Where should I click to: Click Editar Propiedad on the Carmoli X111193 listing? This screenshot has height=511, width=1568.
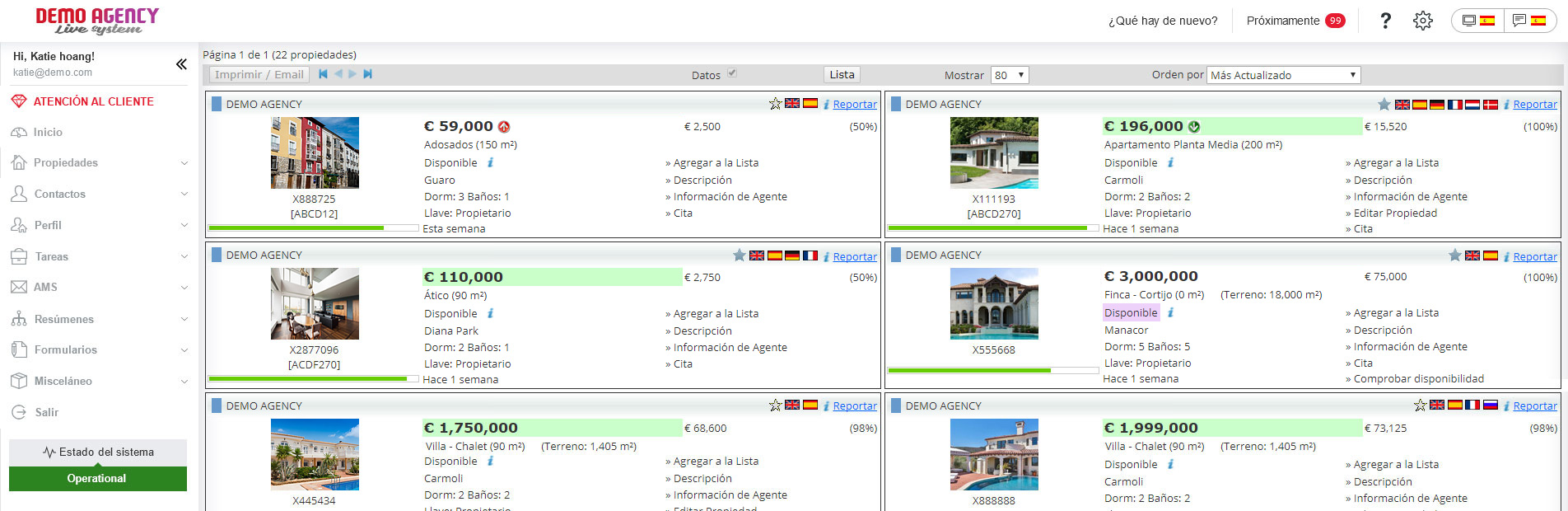point(1395,213)
